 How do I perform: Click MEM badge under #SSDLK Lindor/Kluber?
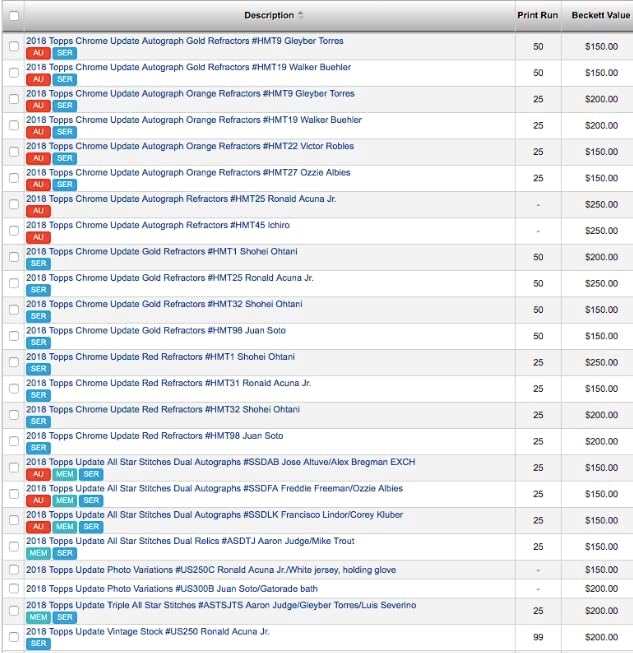pyautogui.click(x=65, y=527)
